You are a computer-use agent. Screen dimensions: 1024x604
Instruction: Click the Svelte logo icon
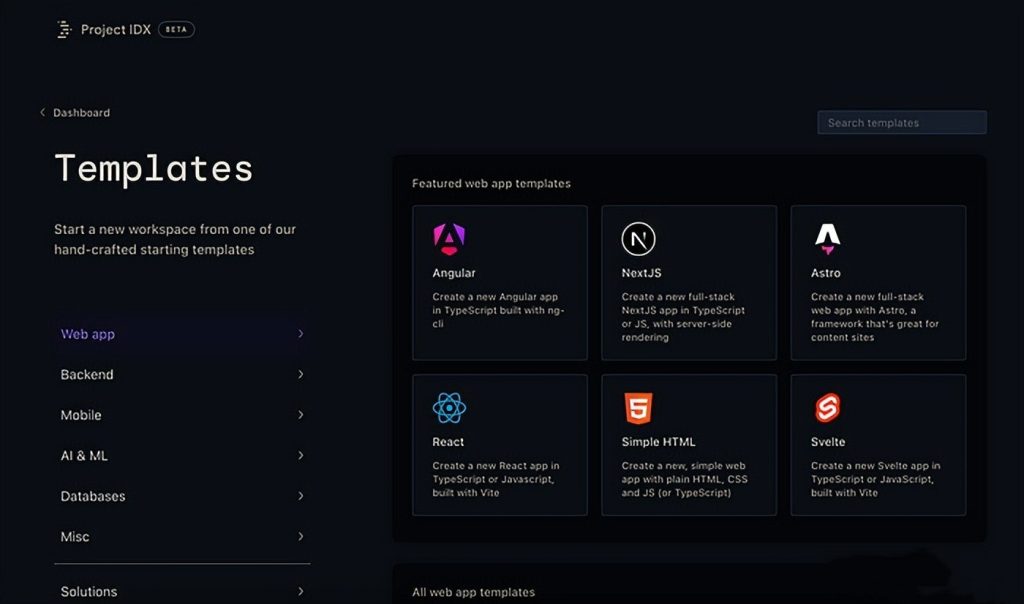click(x=827, y=408)
